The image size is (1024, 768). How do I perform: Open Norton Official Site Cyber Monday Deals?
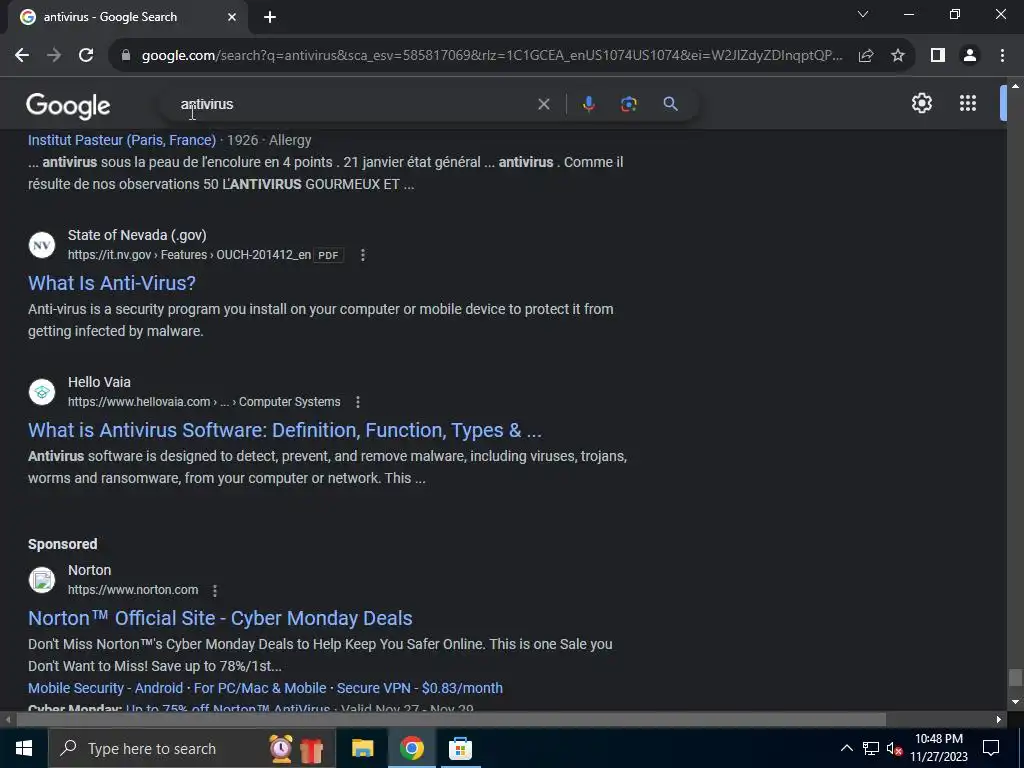coord(220,618)
